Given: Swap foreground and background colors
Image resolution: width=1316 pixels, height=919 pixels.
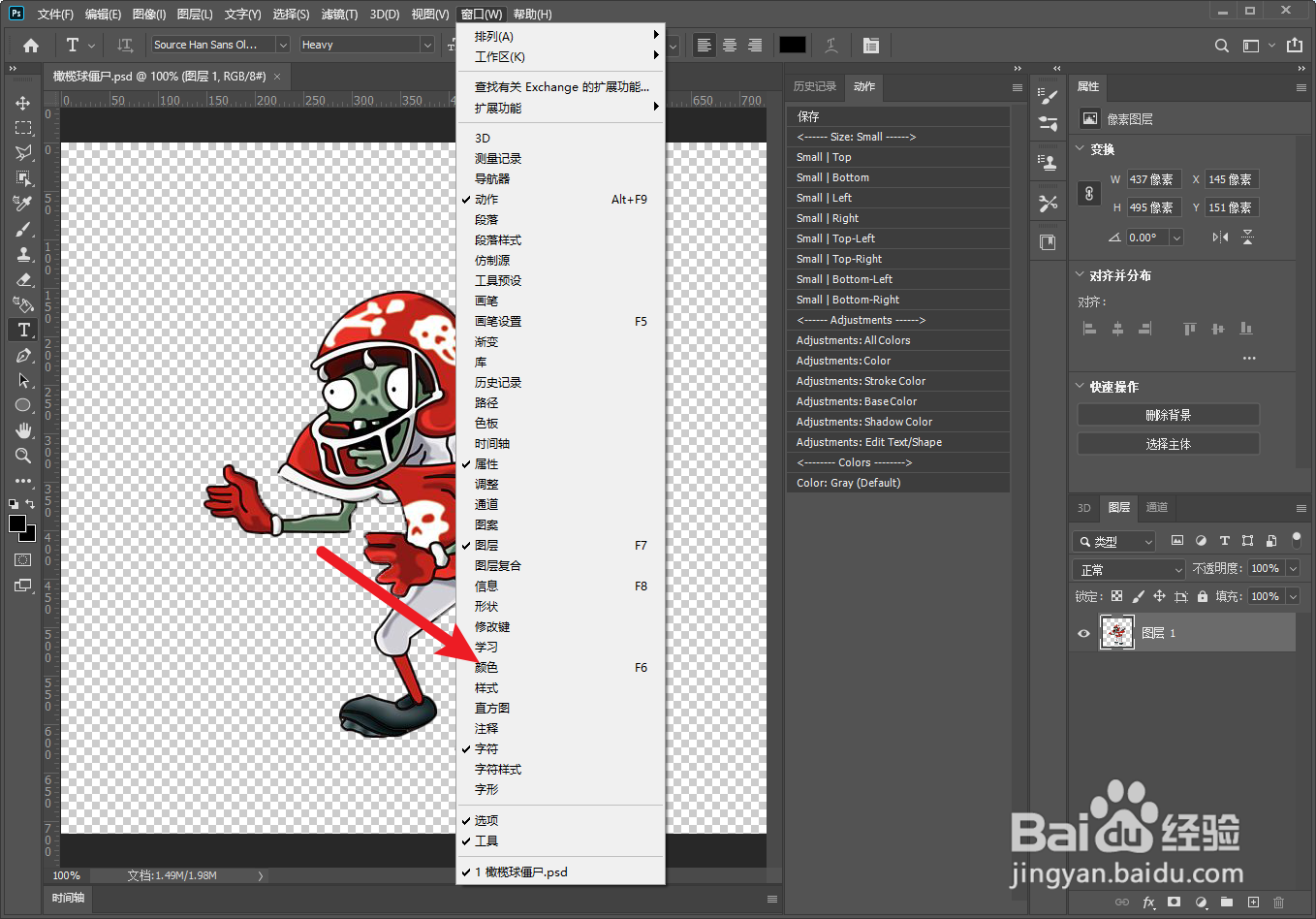Looking at the screenshot, I should click(30, 504).
